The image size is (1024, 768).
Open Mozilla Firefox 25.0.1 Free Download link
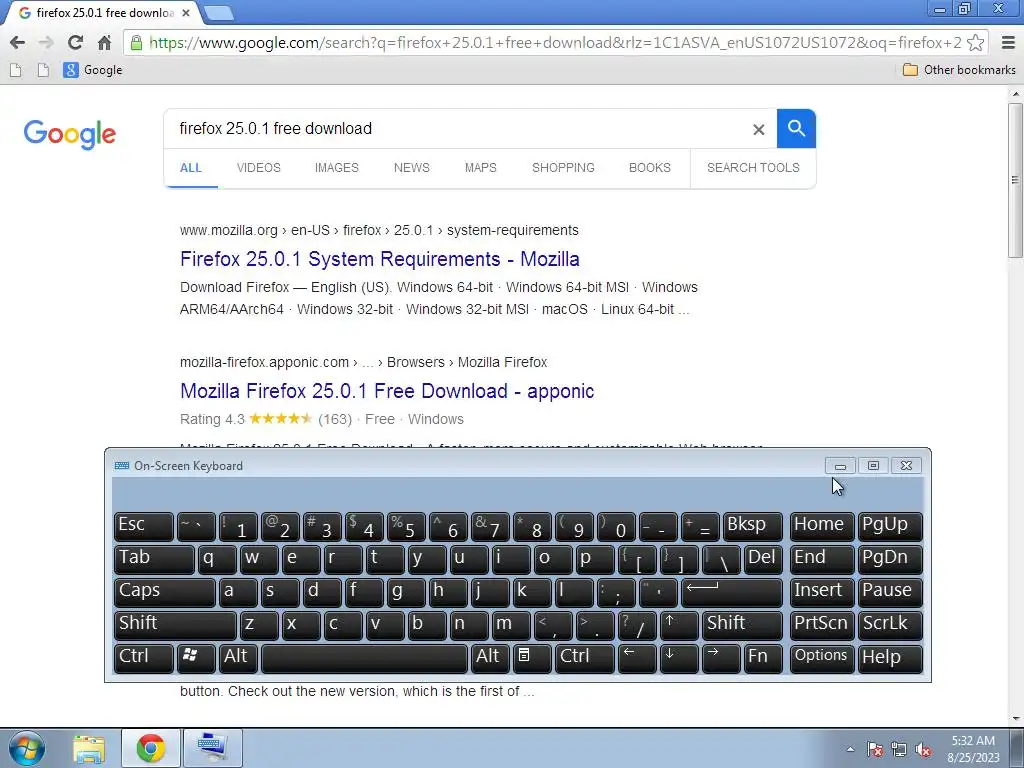point(387,391)
